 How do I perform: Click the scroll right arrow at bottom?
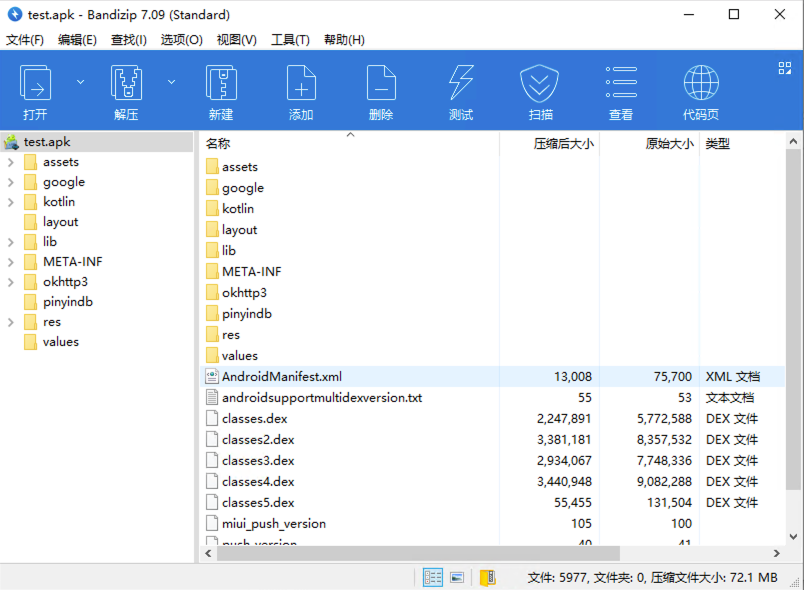pyautogui.click(x=776, y=554)
